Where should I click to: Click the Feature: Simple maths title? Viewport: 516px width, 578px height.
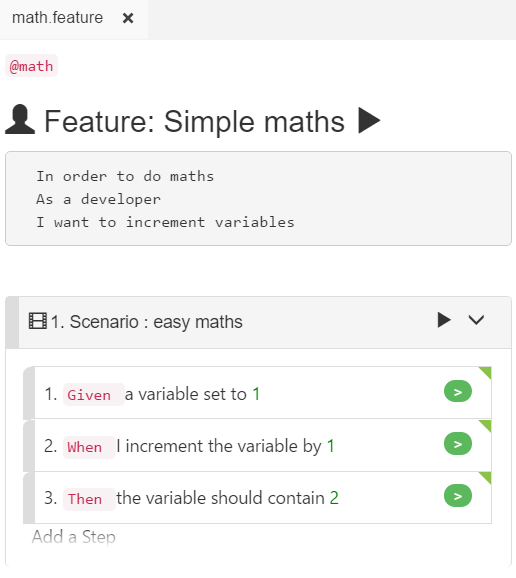[x=194, y=121]
